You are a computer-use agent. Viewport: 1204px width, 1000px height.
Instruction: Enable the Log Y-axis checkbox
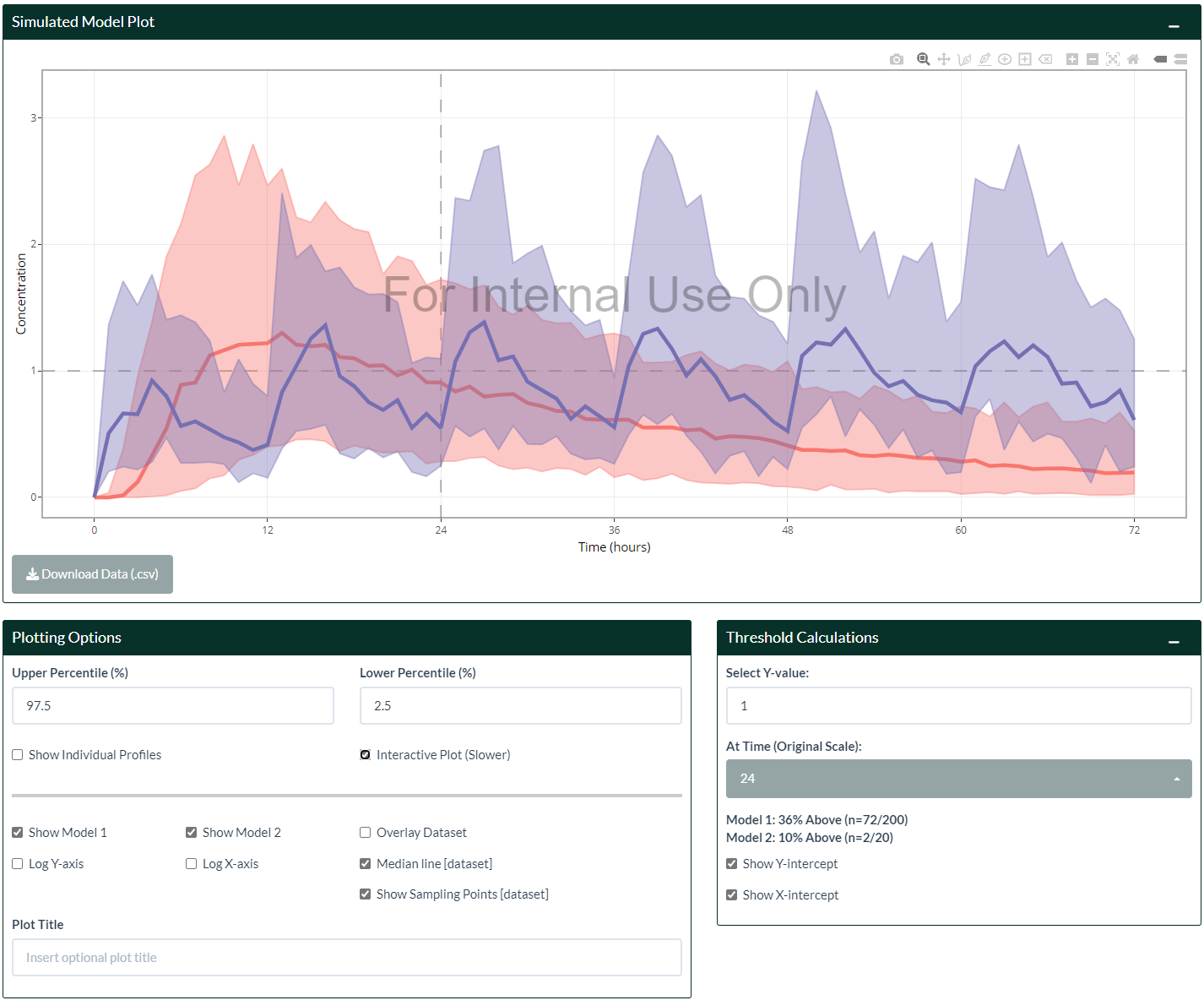click(18, 864)
